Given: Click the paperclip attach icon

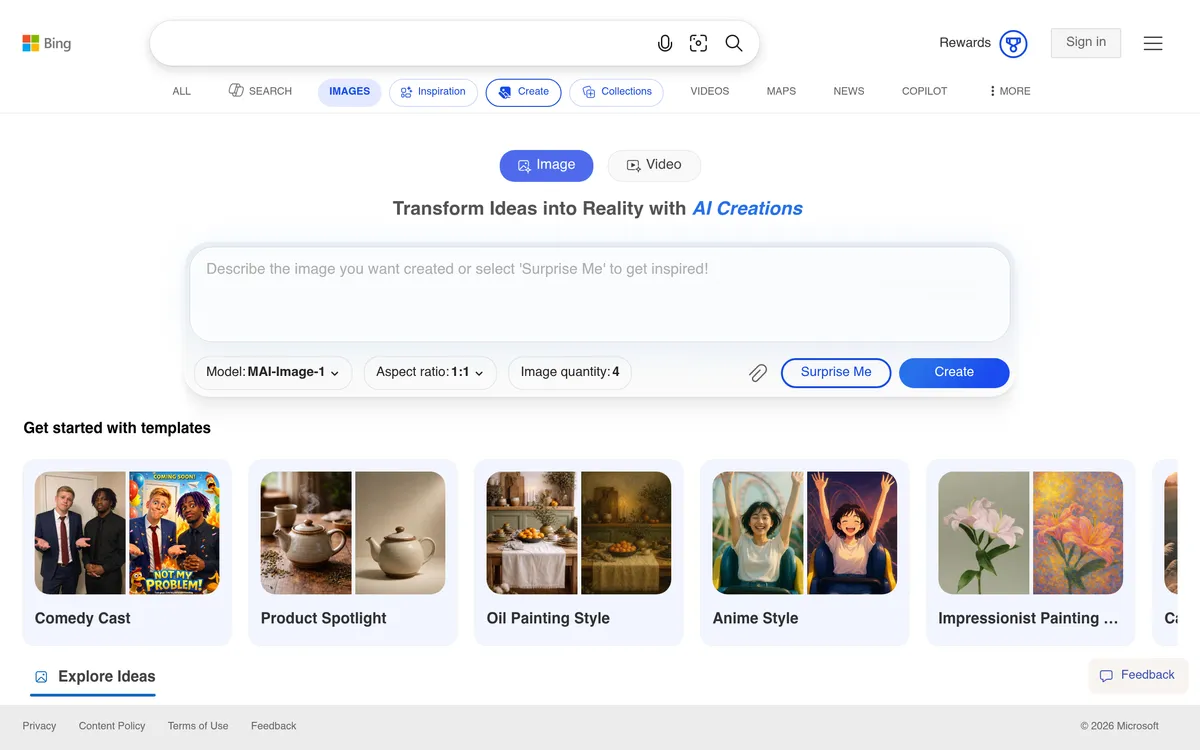Looking at the screenshot, I should (x=758, y=373).
